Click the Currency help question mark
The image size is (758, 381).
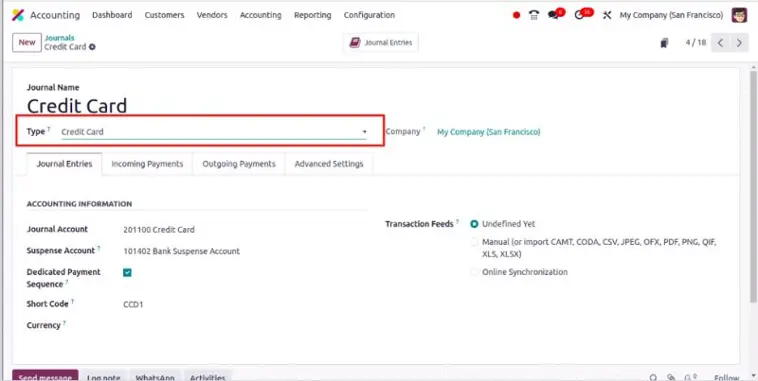64,323
